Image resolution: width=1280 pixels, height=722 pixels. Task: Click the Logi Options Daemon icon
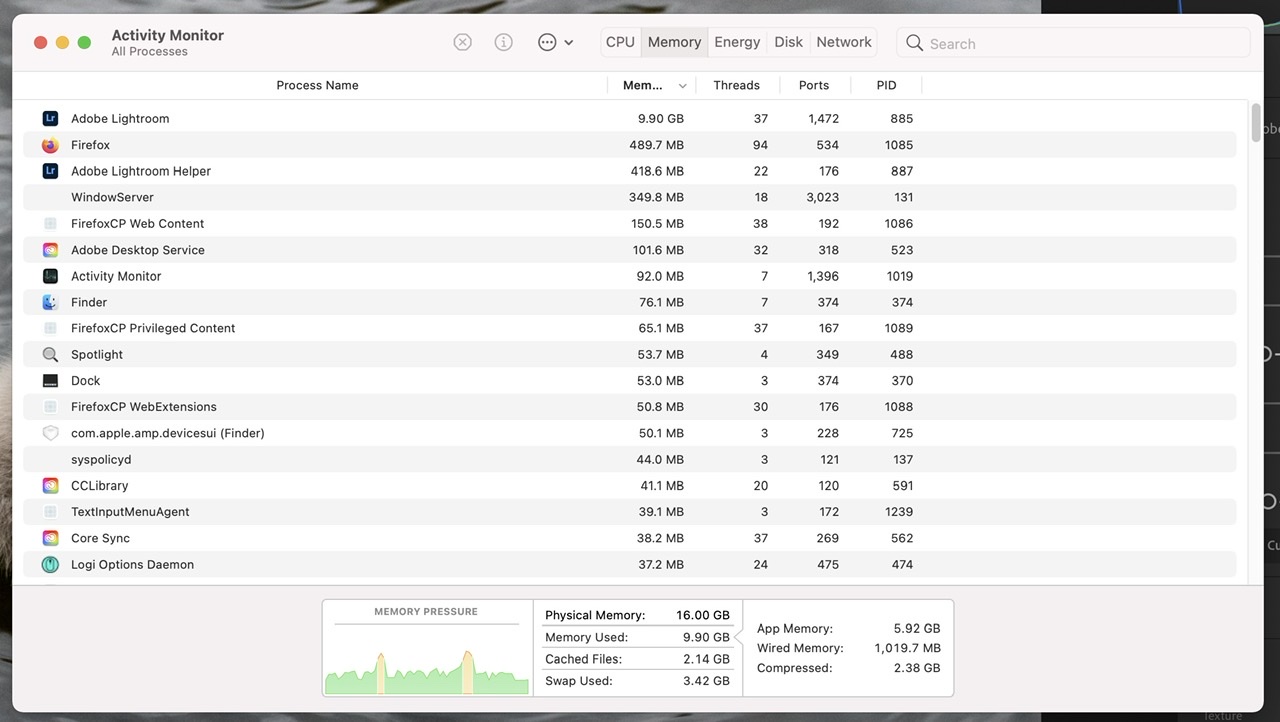click(50, 565)
